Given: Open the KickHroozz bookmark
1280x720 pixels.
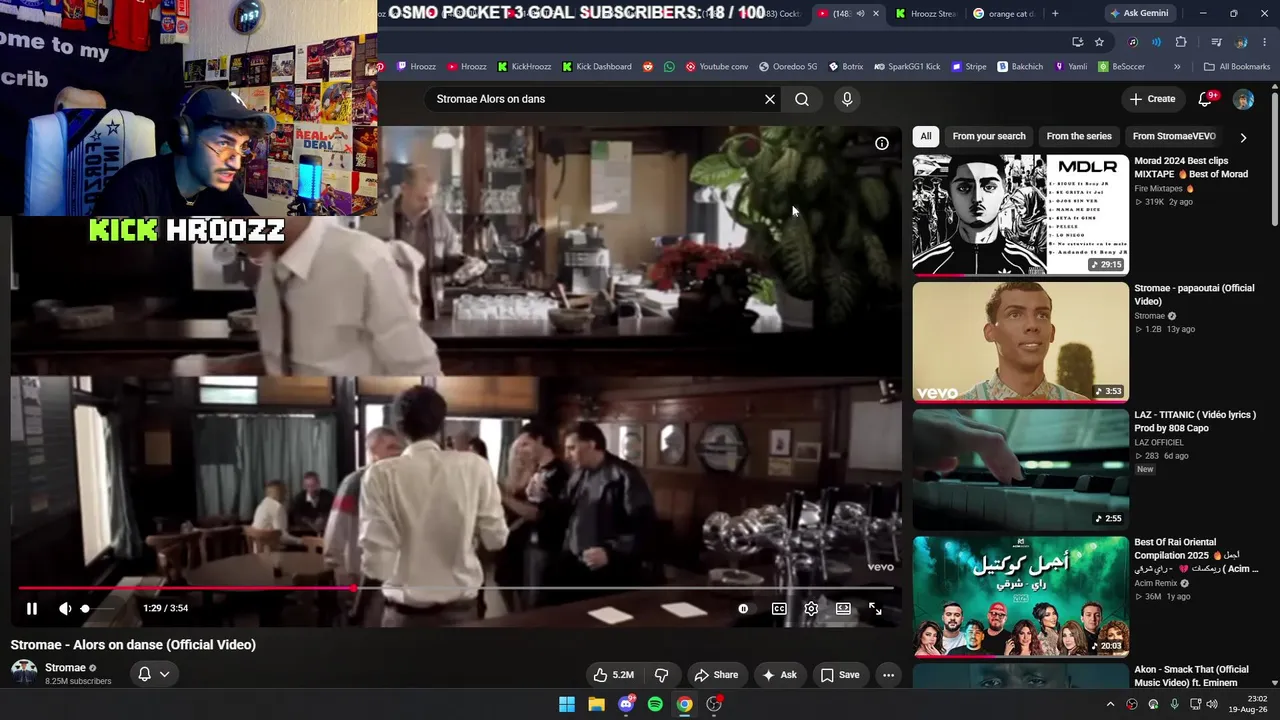Looking at the screenshot, I should click(524, 67).
